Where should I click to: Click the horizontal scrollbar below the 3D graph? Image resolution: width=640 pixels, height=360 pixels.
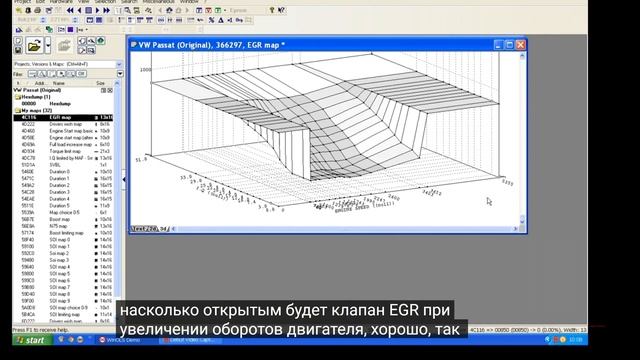point(345,229)
